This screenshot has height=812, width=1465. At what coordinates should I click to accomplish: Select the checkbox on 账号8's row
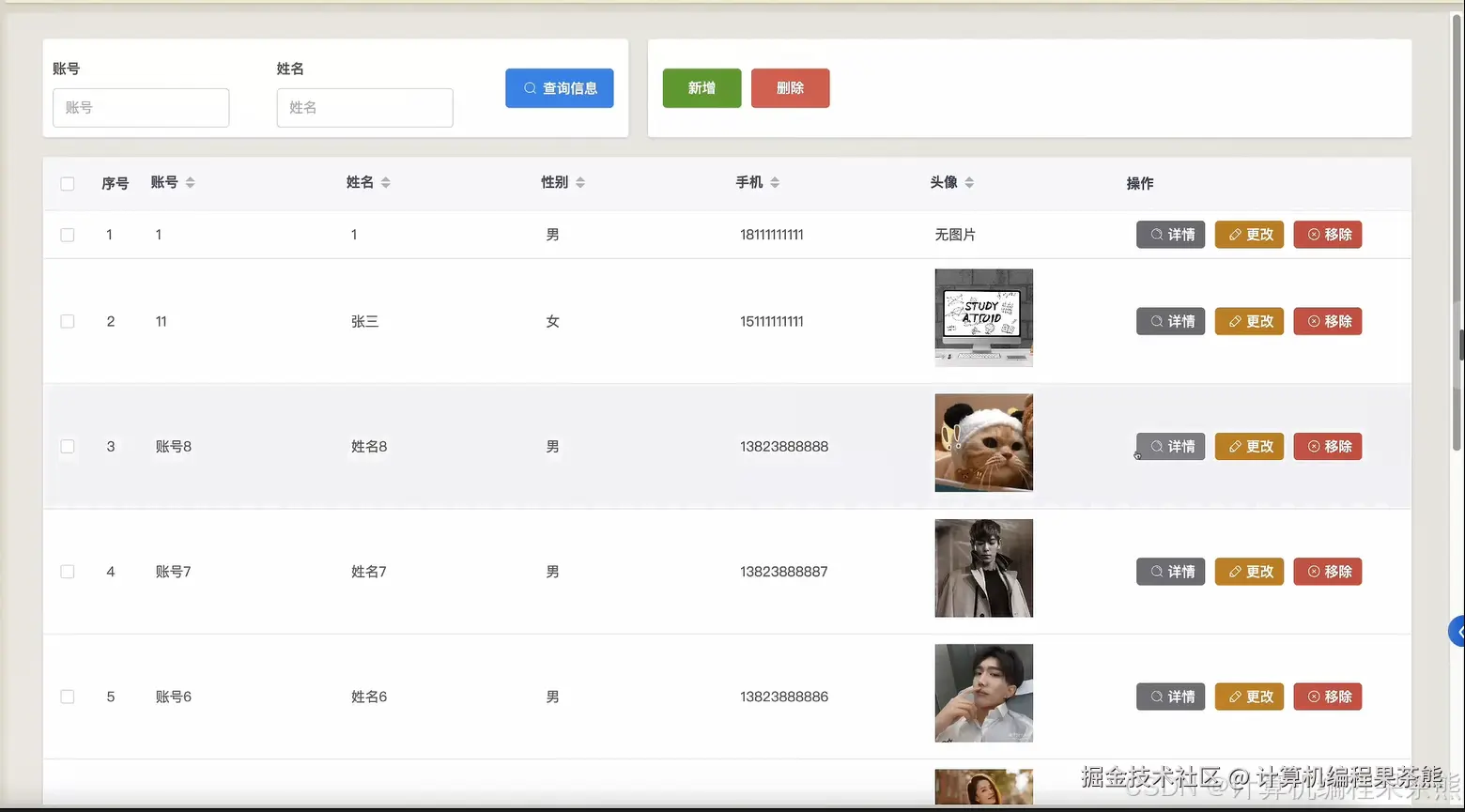(67, 446)
